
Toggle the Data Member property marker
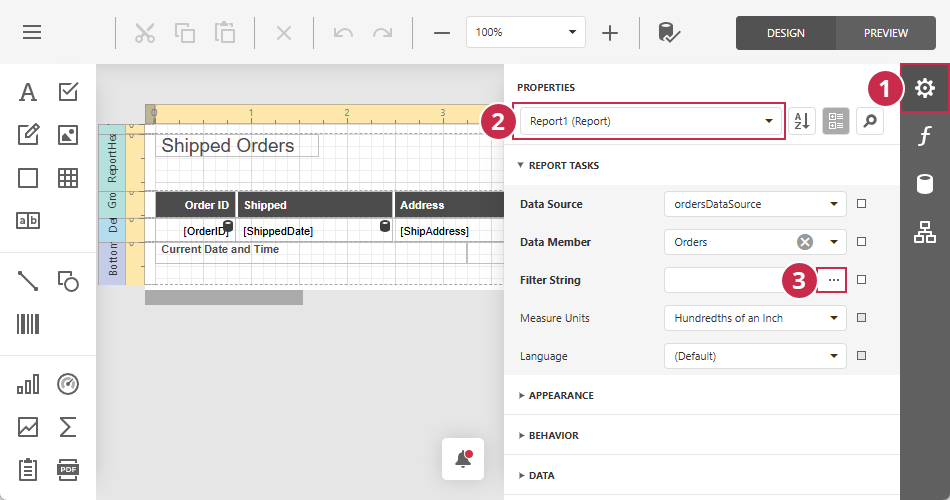[x=862, y=242]
